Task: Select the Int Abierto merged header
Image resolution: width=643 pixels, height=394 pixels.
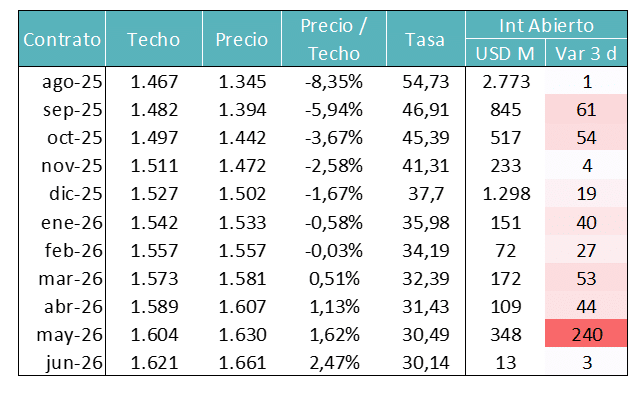Action: 546,25
